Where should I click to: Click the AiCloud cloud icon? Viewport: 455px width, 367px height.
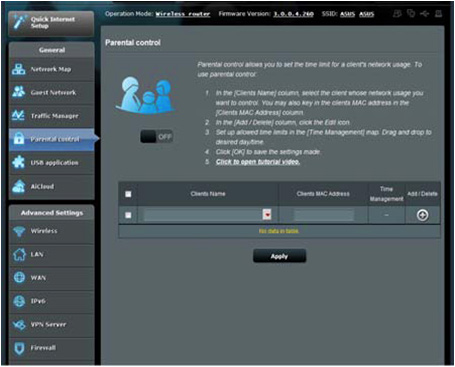pyautogui.click(x=19, y=186)
